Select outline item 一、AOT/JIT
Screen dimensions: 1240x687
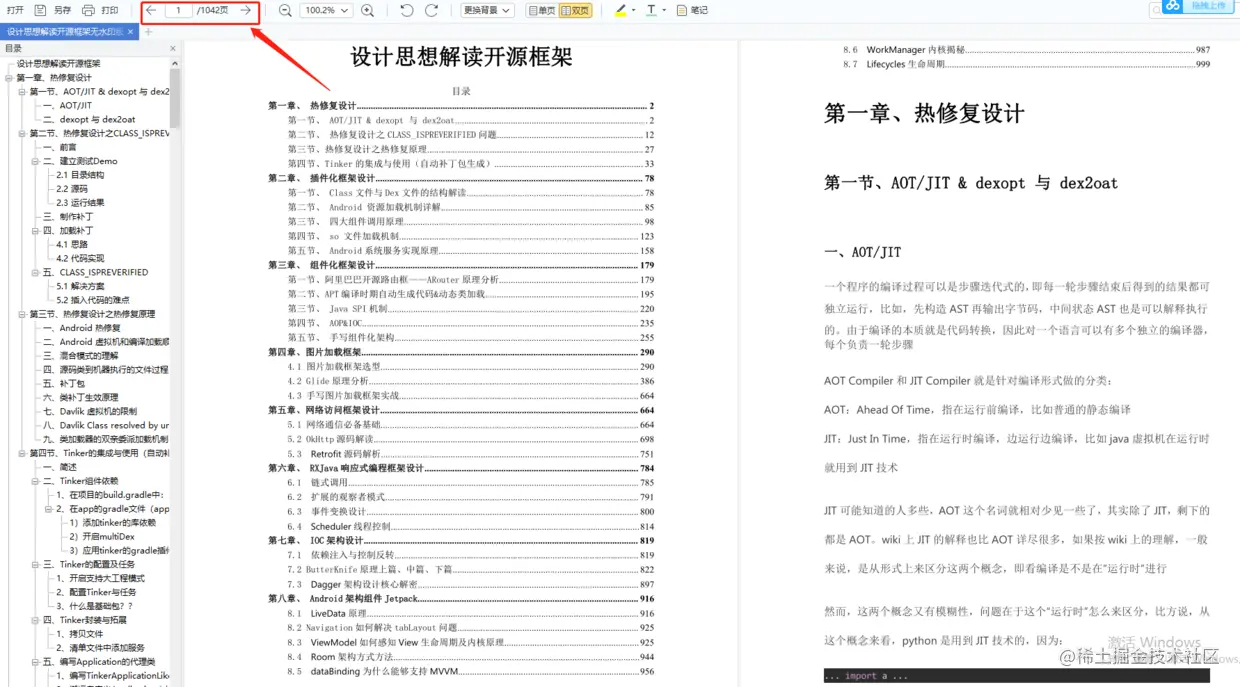coord(67,105)
